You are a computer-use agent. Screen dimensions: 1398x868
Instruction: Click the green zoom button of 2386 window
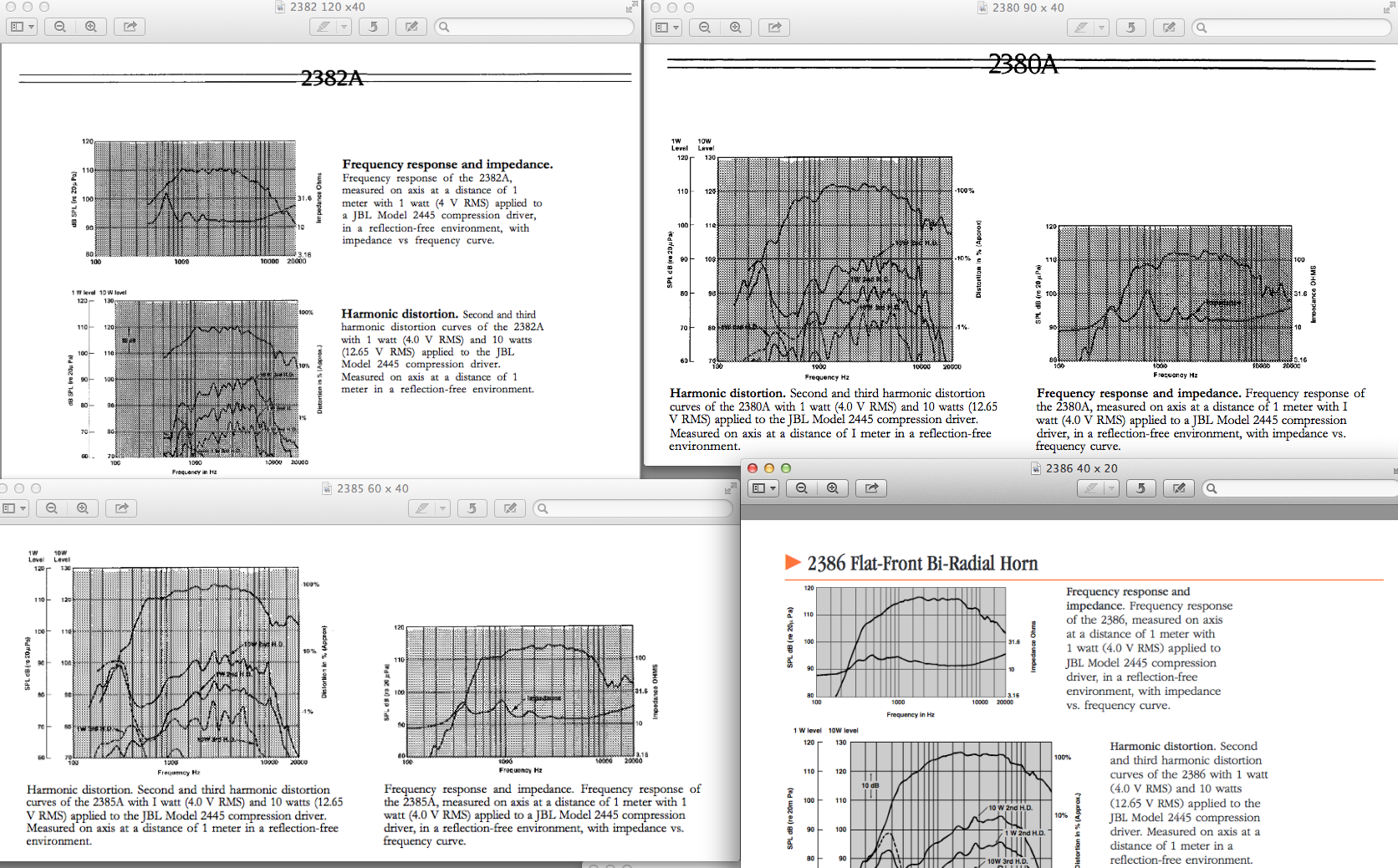786,468
